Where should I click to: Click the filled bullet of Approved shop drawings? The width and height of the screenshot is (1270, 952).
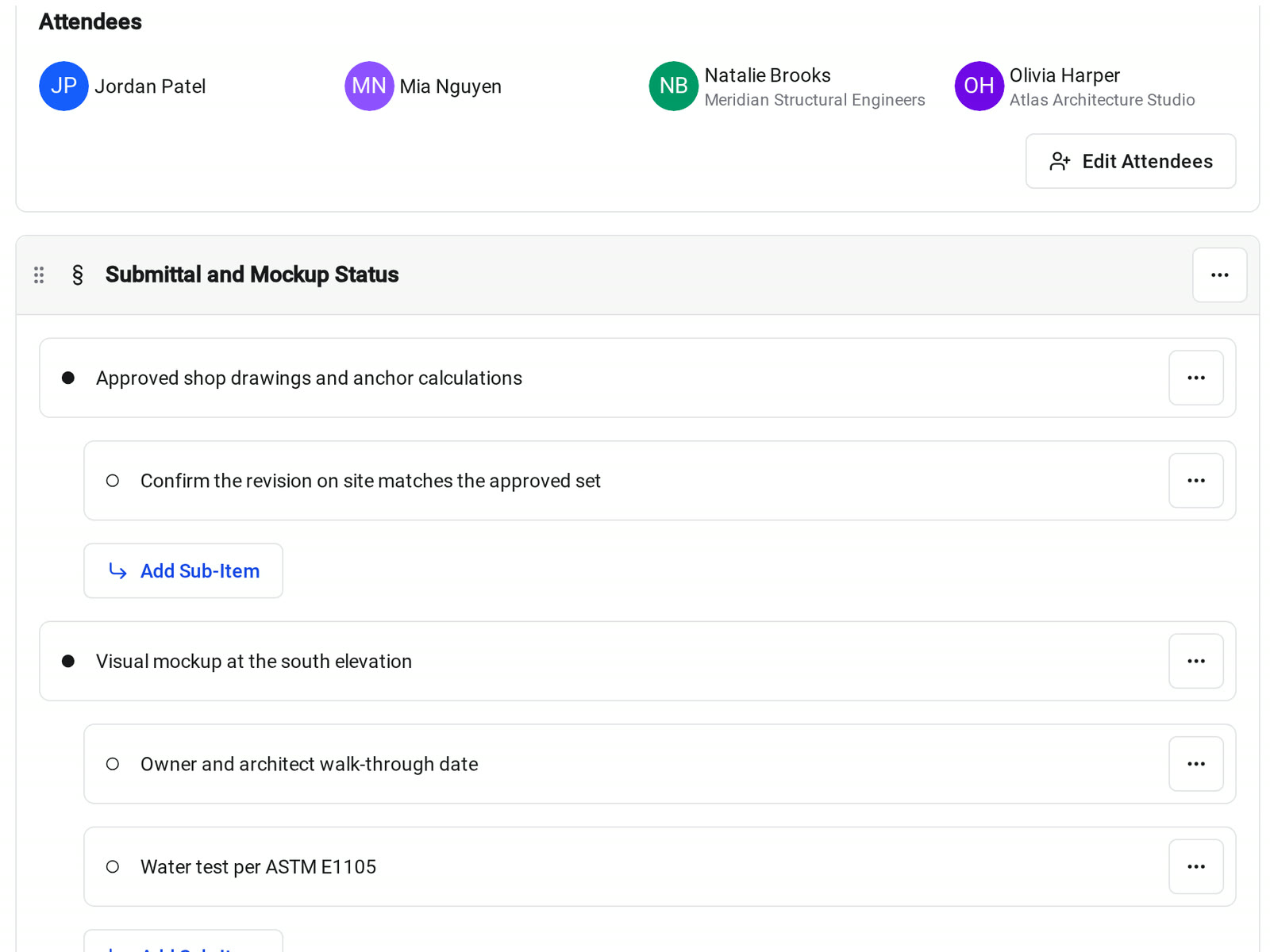(x=68, y=378)
